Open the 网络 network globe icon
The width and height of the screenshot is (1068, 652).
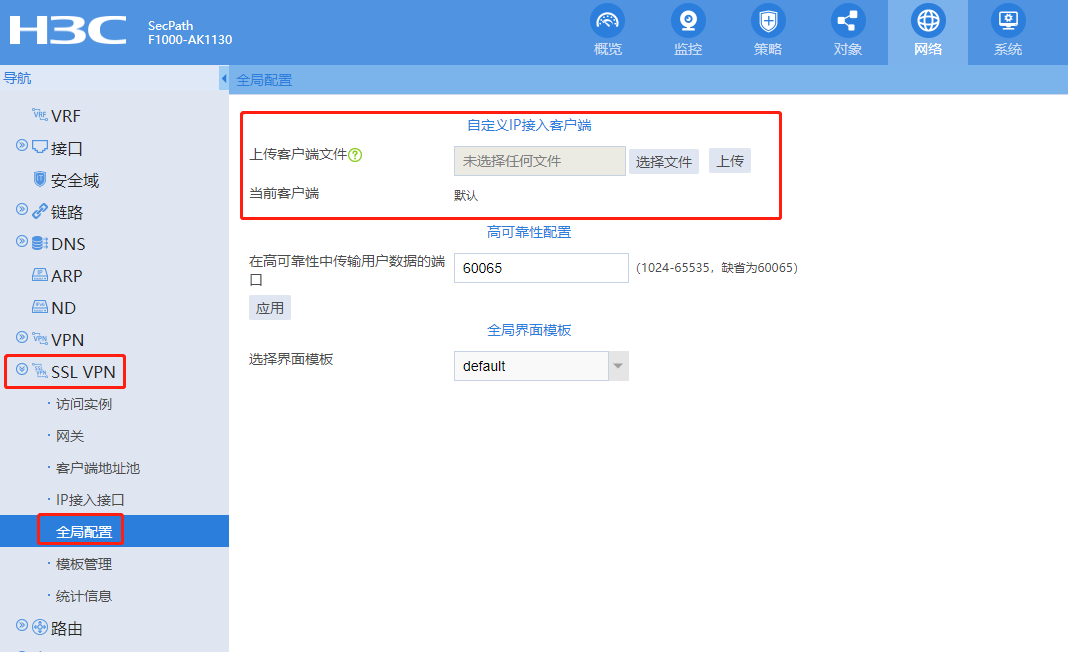pyautogui.click(x=928, y=21)
